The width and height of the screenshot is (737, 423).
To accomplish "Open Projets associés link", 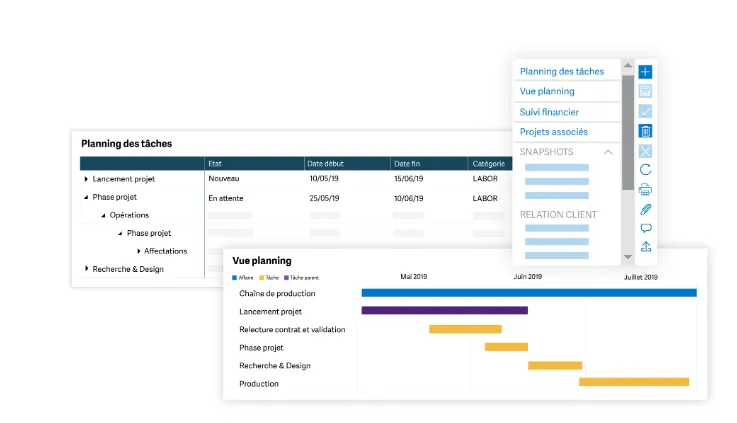I will 554,132.
